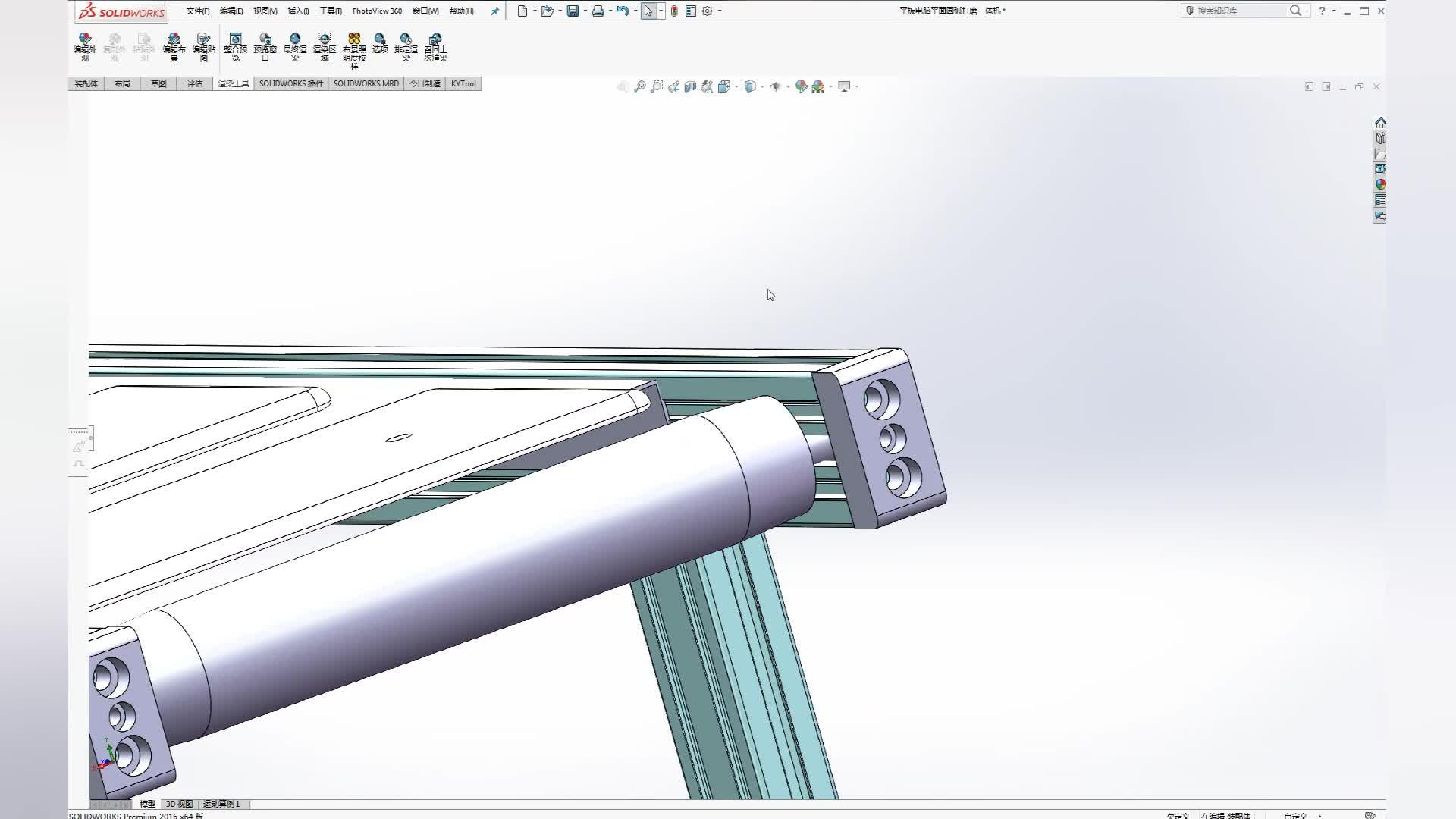Open the PhotoView 360 menu
Viewport: 1456px width, 819px height.
(x=377, y=11)
